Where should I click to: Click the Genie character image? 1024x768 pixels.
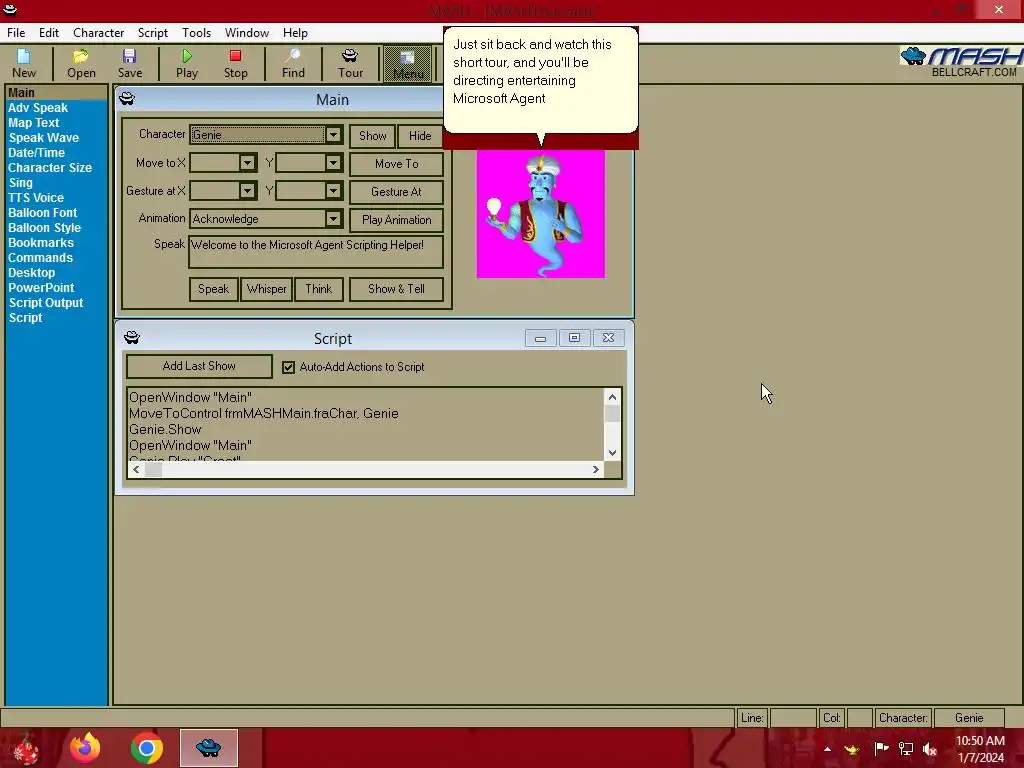[541, 214]
